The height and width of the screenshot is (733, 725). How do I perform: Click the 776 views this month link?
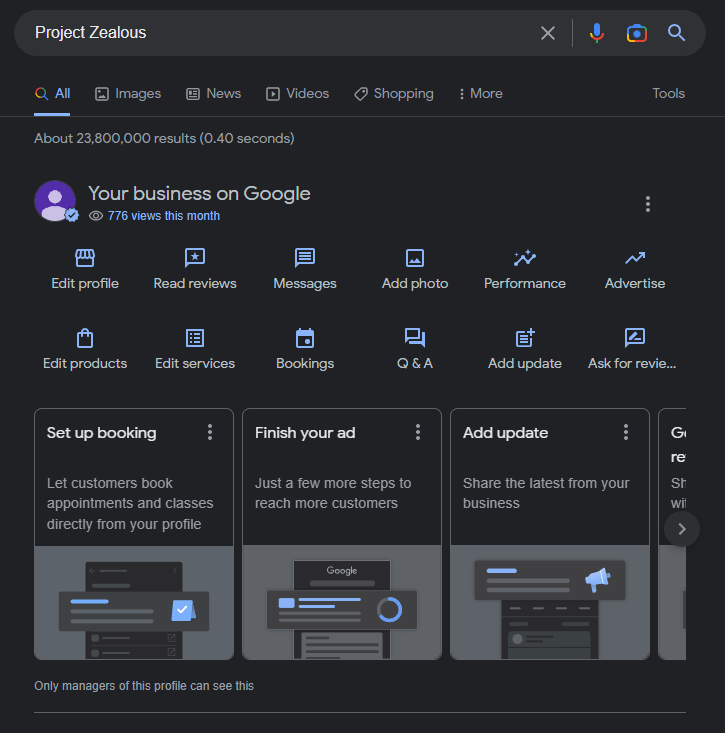(x=163, y=216)
